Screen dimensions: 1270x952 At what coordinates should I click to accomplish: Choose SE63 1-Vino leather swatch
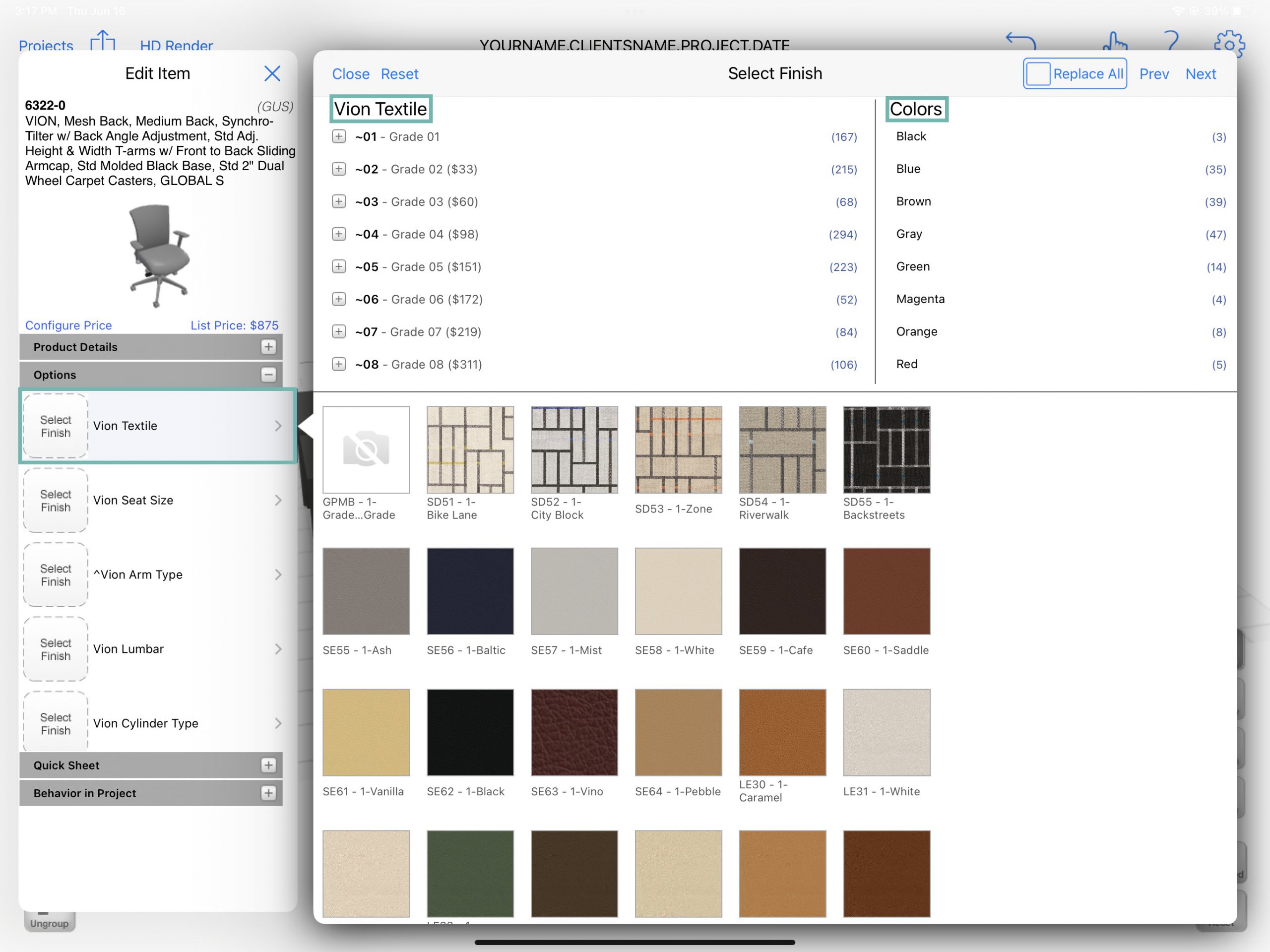(x=574, y=733)
